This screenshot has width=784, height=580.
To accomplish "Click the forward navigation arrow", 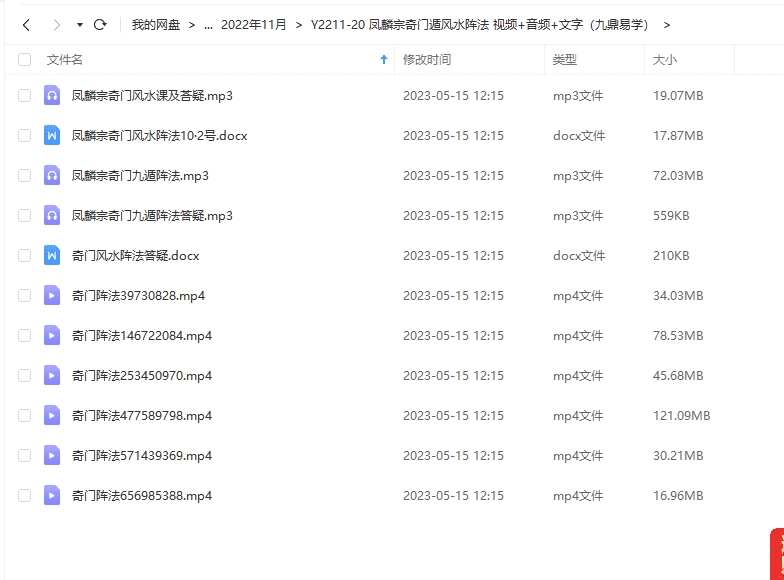I will click(56, 24).
